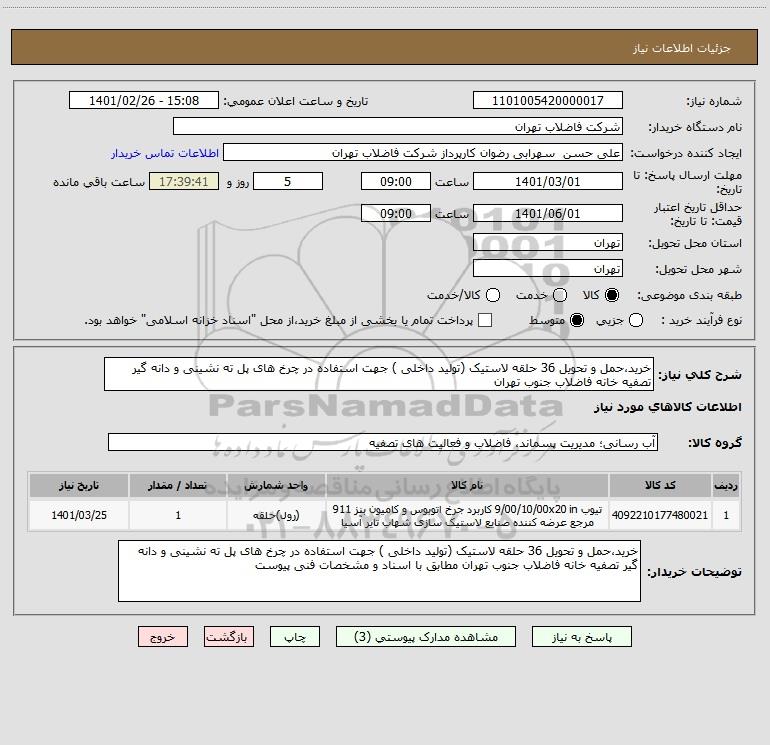Select the خدمت radio button
The height and width of the screenshot is (745, 770).
560,295
